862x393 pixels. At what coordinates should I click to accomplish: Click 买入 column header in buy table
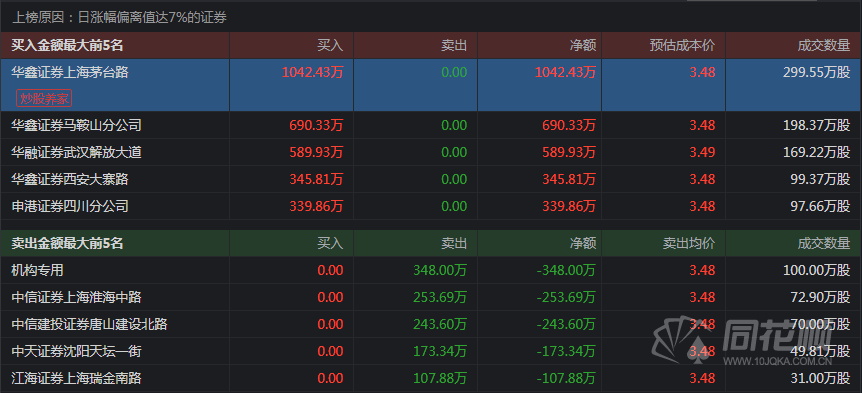pos(330,46)
